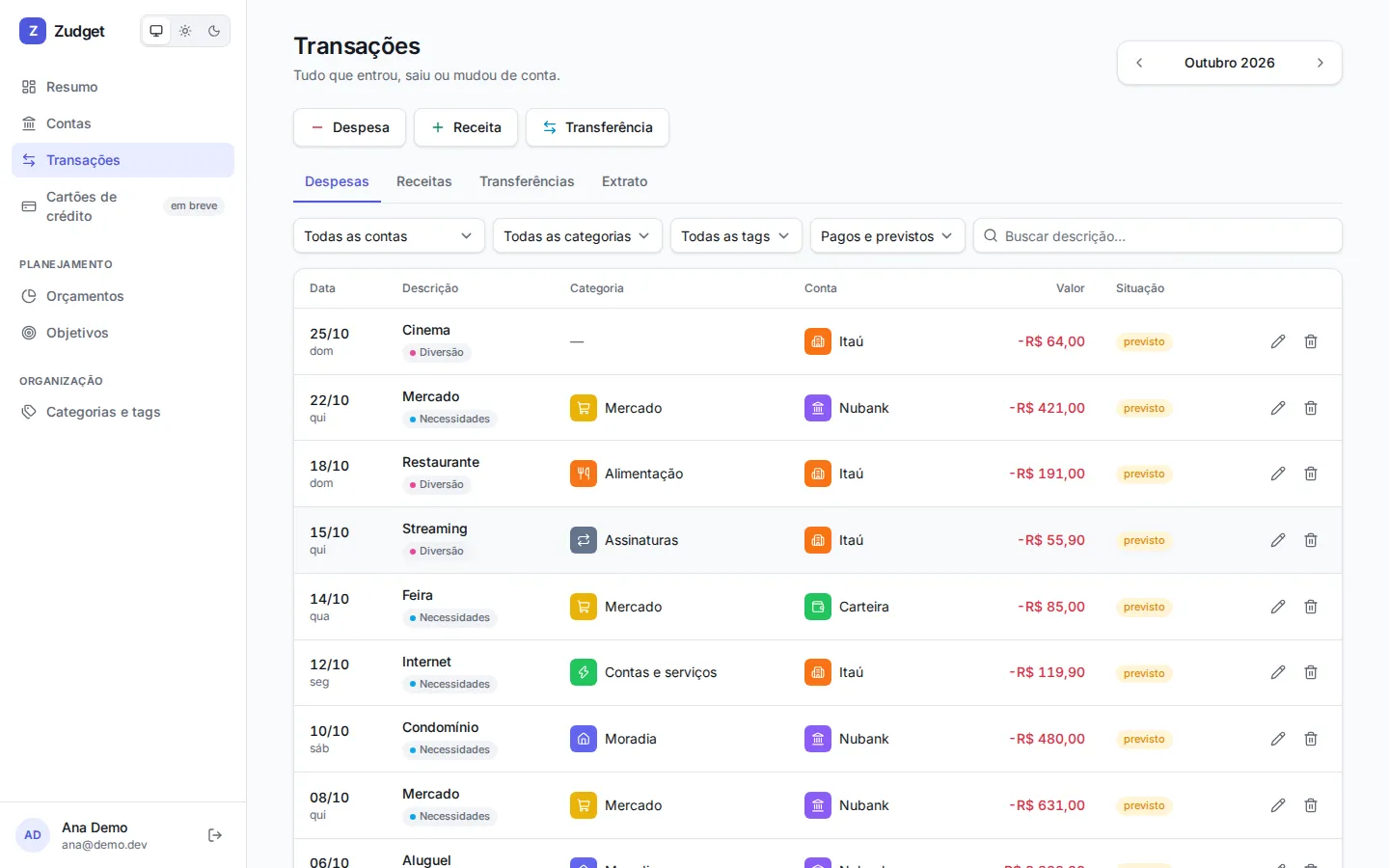
Task: Add a new Despesa
Action: pos(349,127)
